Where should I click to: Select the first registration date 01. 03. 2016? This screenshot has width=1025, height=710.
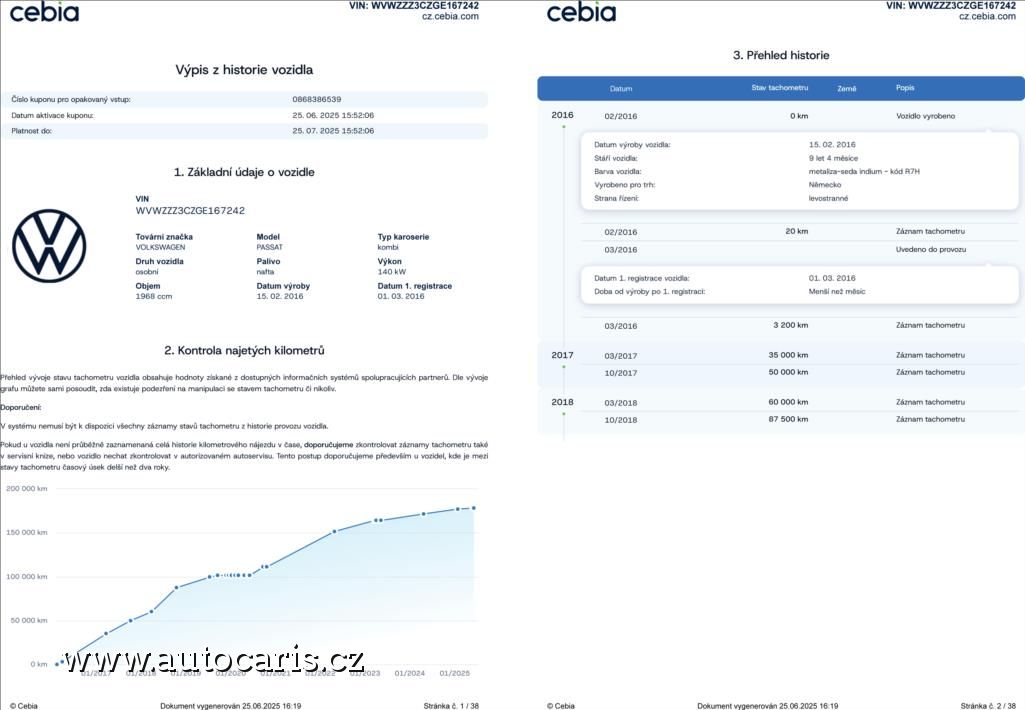click(x=401, y=296)
